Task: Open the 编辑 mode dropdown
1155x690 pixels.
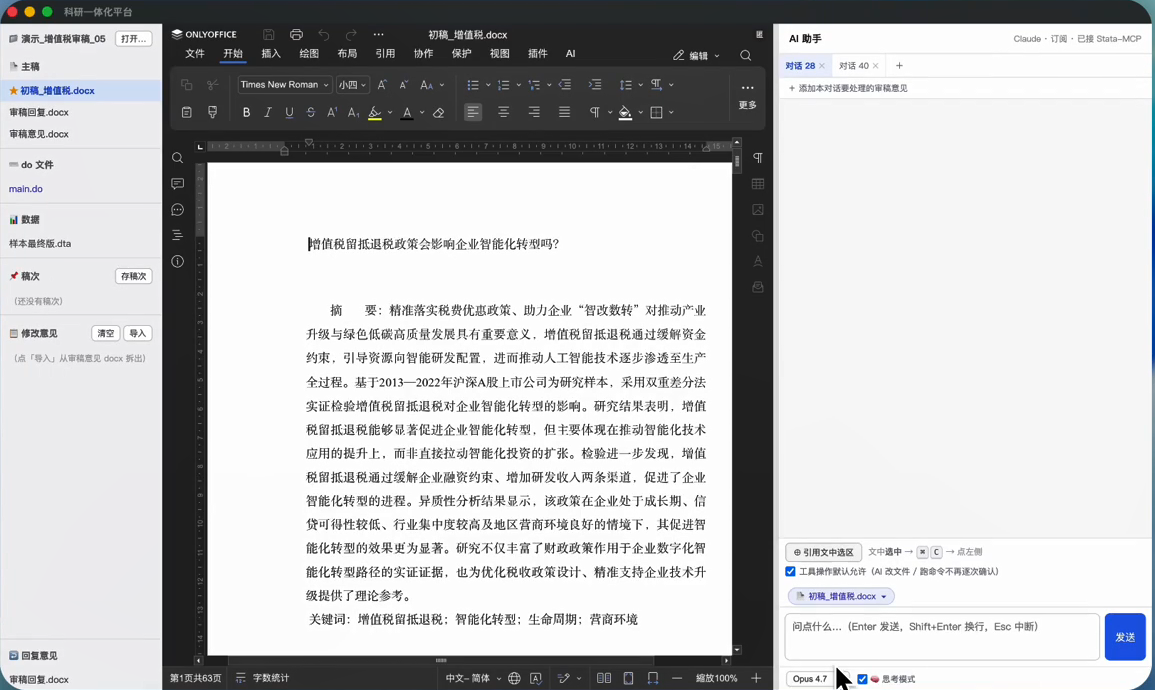Action: [x=696, y=55]
